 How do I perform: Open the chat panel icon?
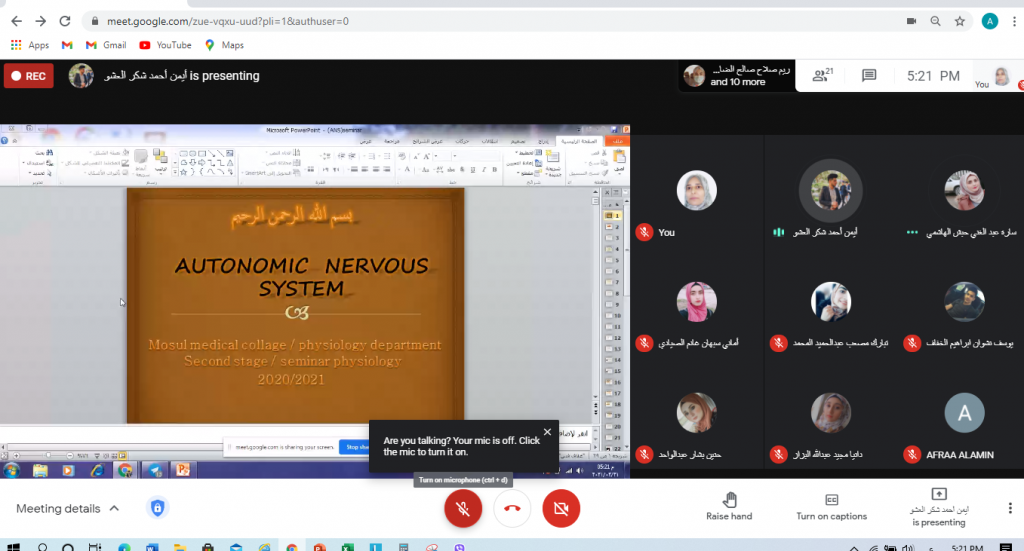869,75
